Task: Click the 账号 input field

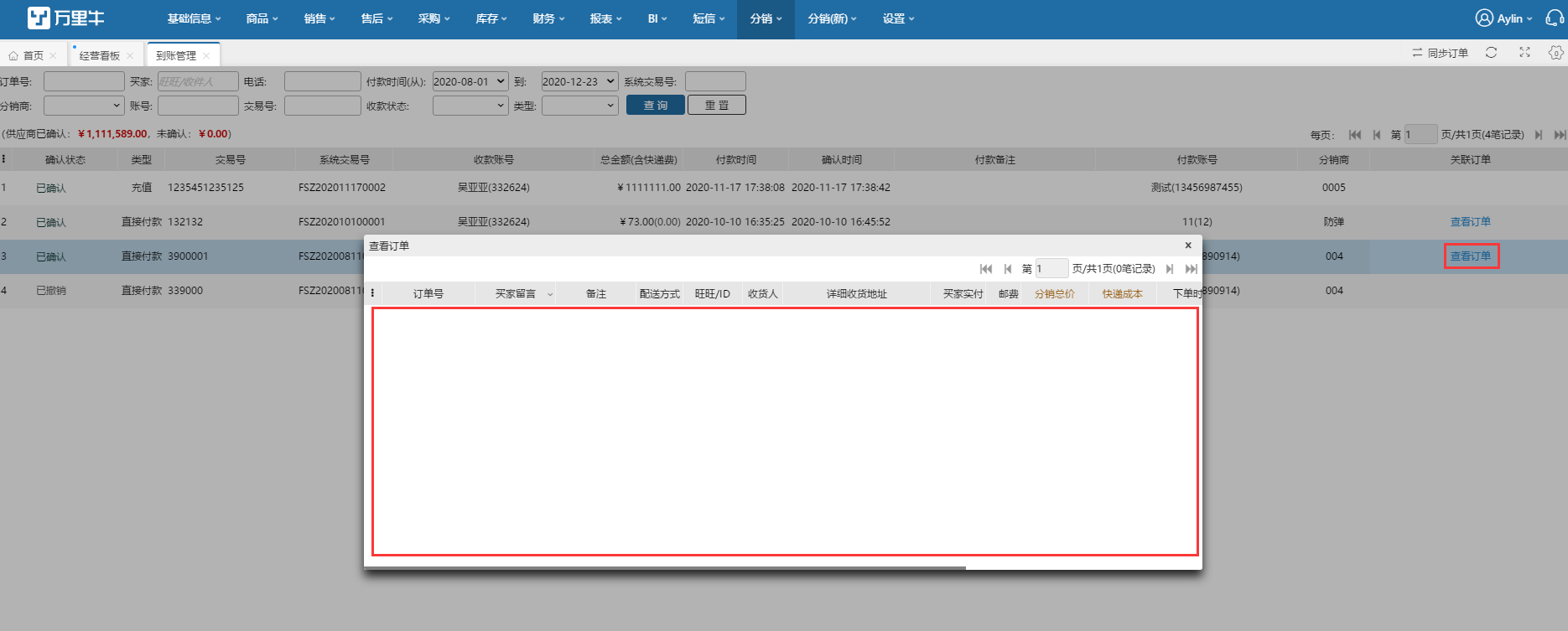Action: [x=198, y=106]
